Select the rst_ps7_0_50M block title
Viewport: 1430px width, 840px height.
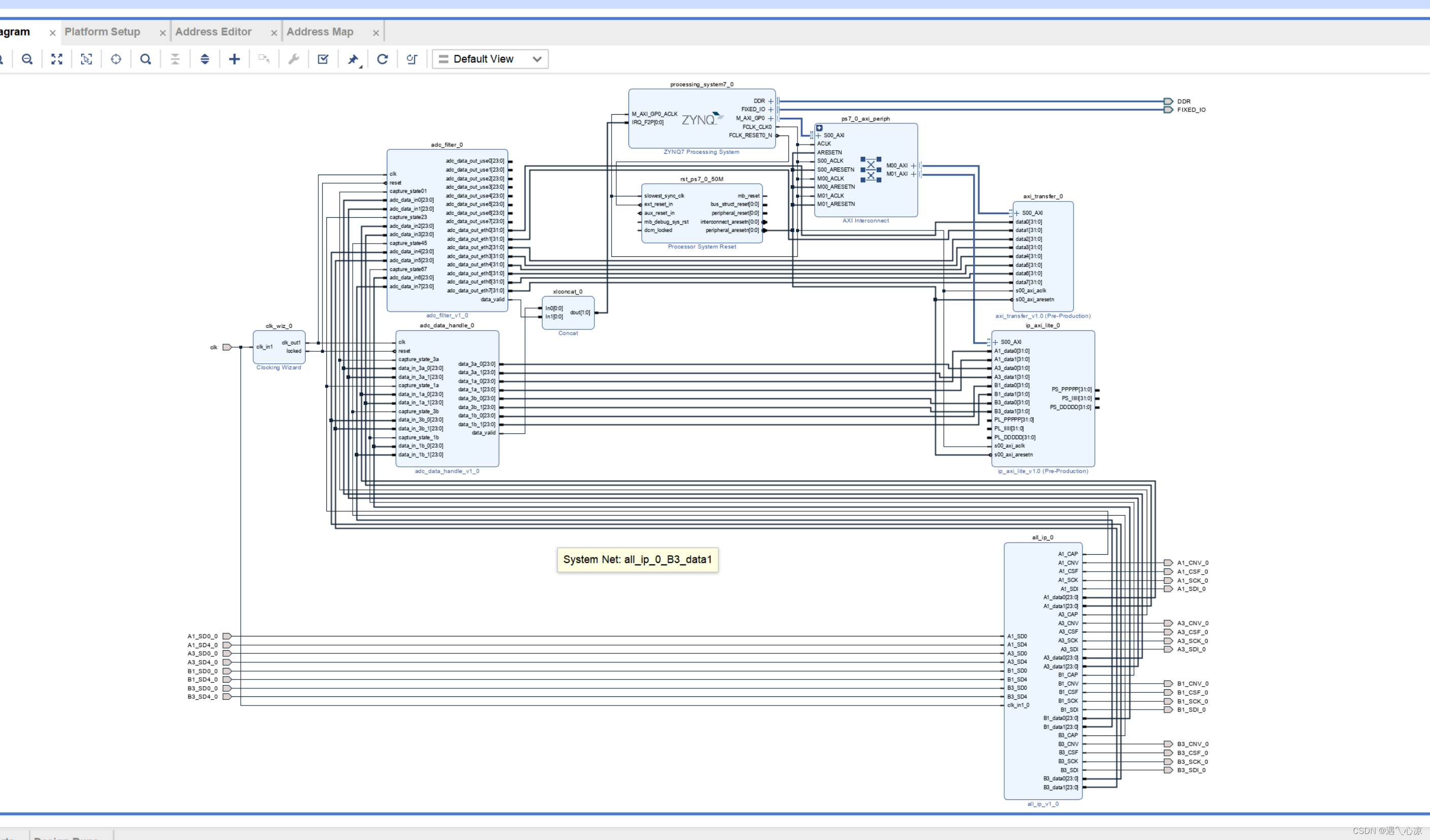(x=702, y=179)
